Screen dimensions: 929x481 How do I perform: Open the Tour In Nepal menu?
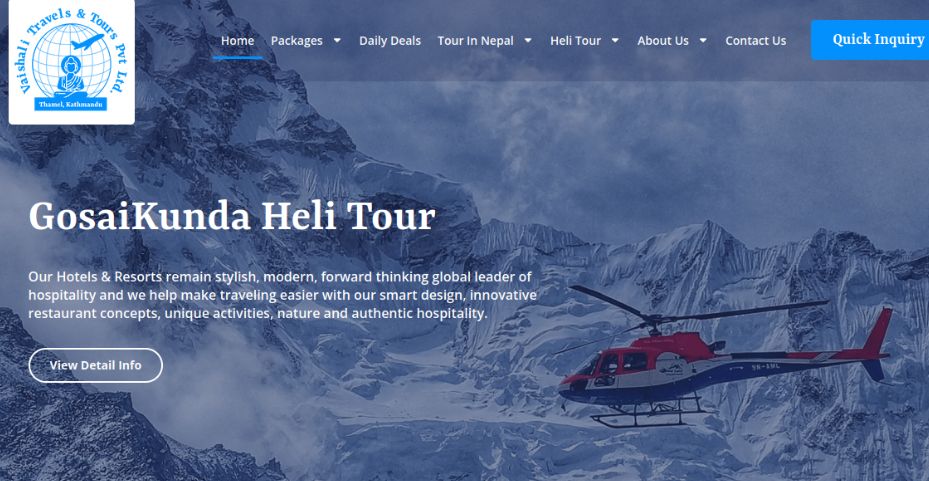click(476, 41)
